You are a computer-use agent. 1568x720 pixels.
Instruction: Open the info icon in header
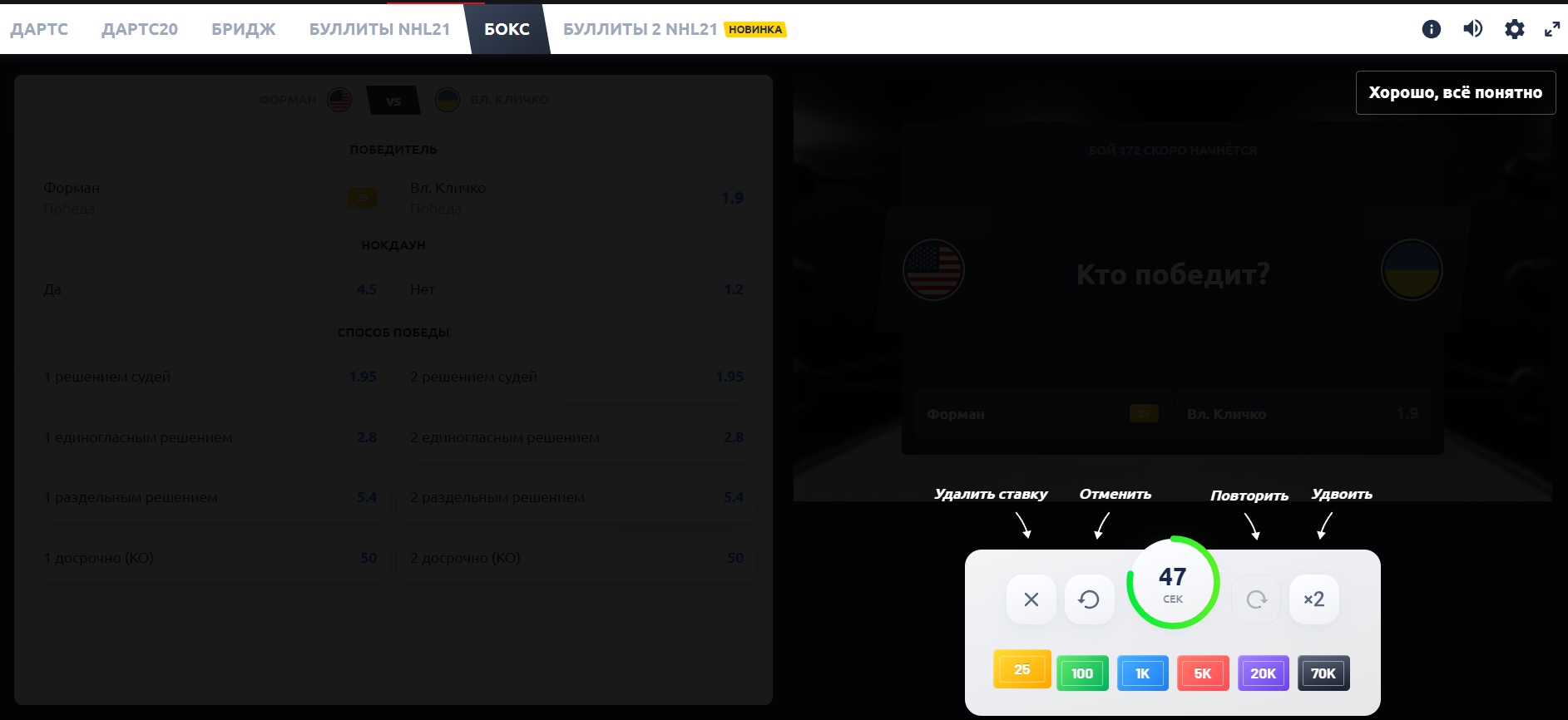pos(1431,29)
